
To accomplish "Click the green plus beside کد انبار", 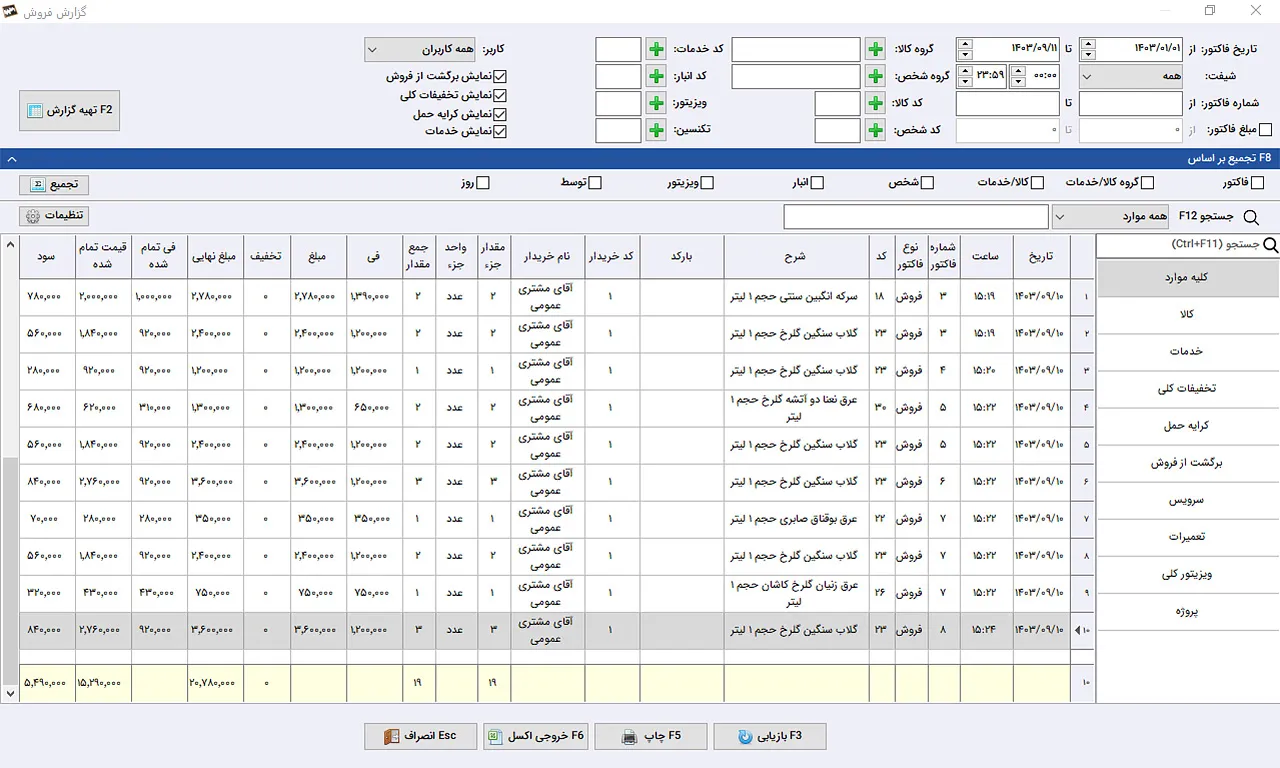I will pos(655,76).
